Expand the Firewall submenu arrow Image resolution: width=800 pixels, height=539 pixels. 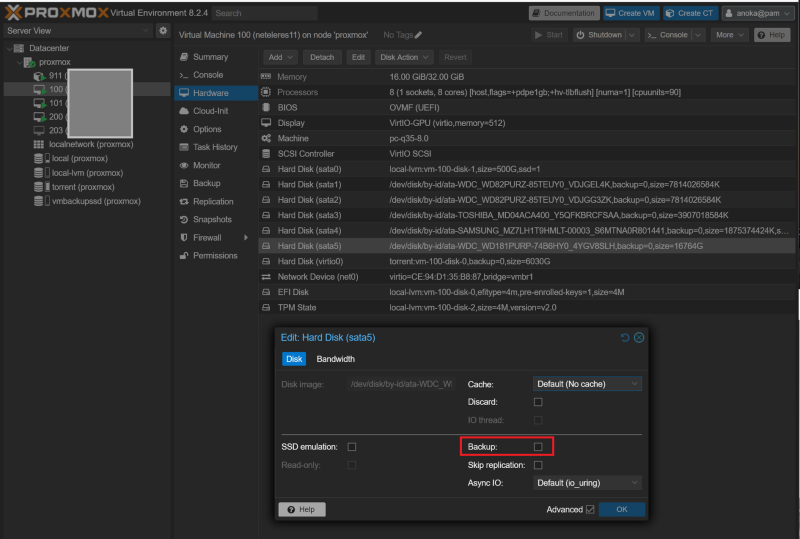pyautogui.click(x=246, y=238)
